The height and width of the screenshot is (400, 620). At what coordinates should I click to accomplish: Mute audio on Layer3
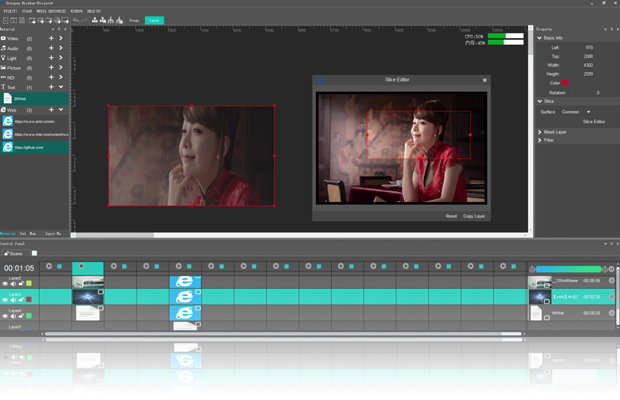coord(13,300)
